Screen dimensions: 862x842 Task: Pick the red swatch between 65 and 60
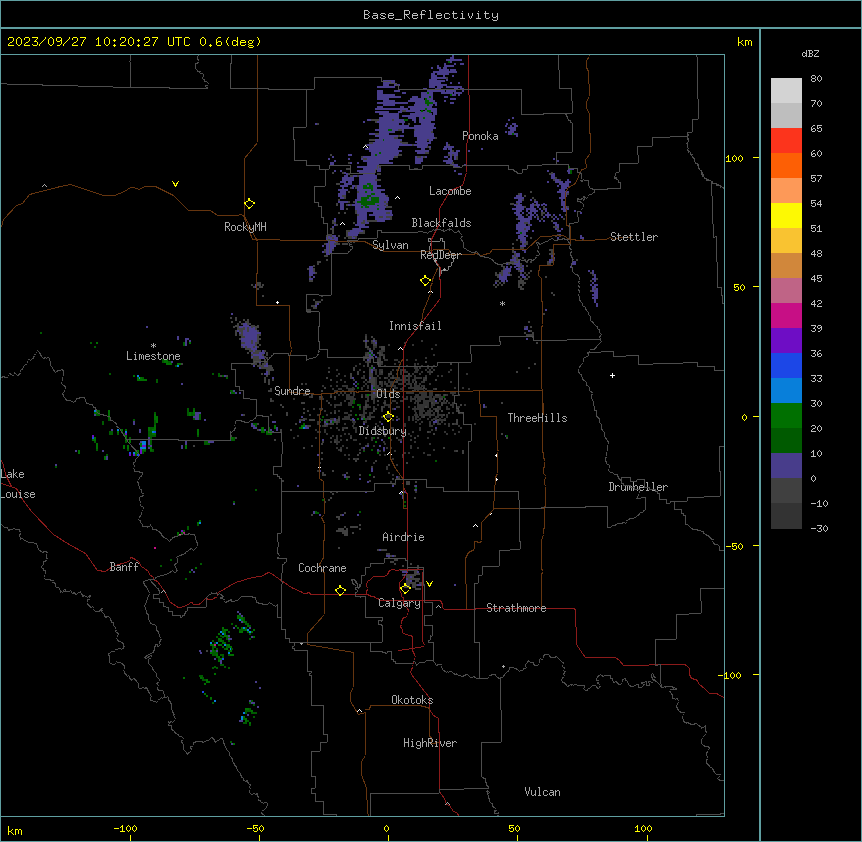[786, 141]
